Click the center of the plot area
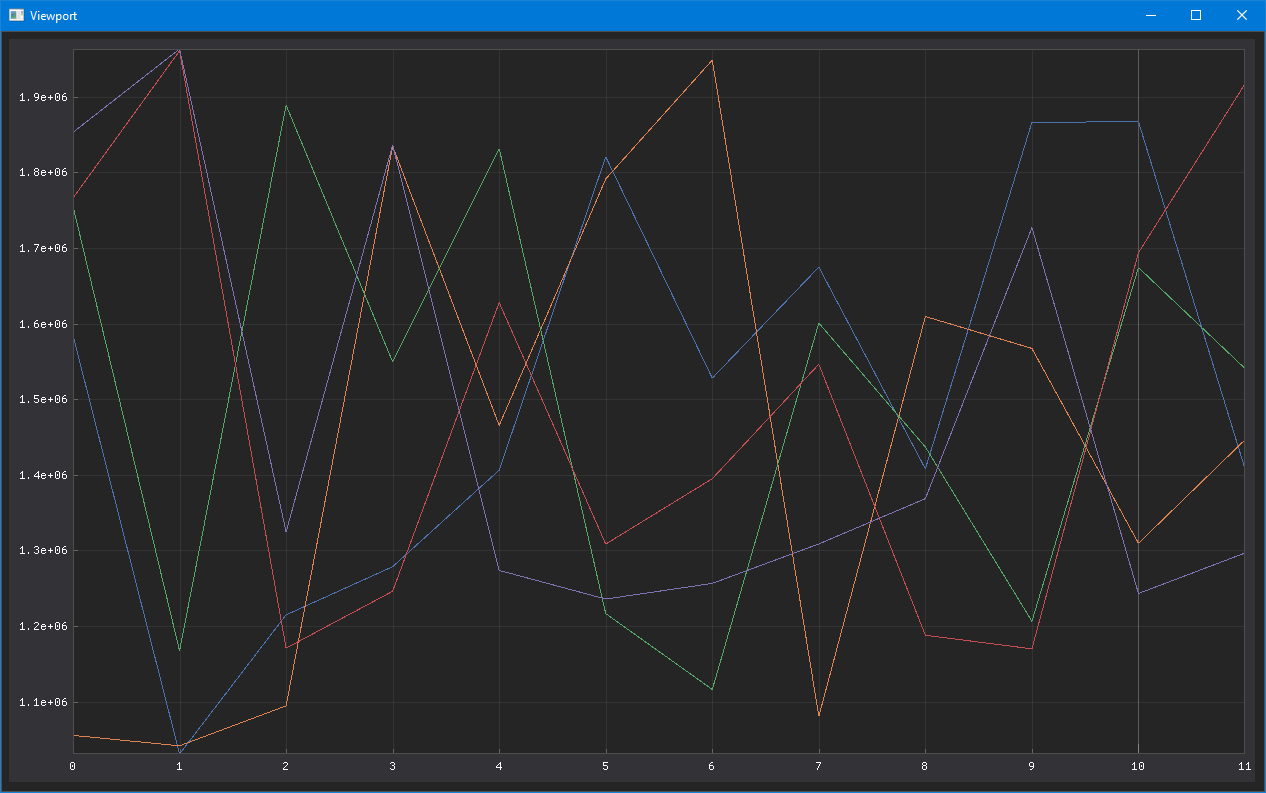The image size is (1266, 793). pyautogui.click(x=658, y=400)
